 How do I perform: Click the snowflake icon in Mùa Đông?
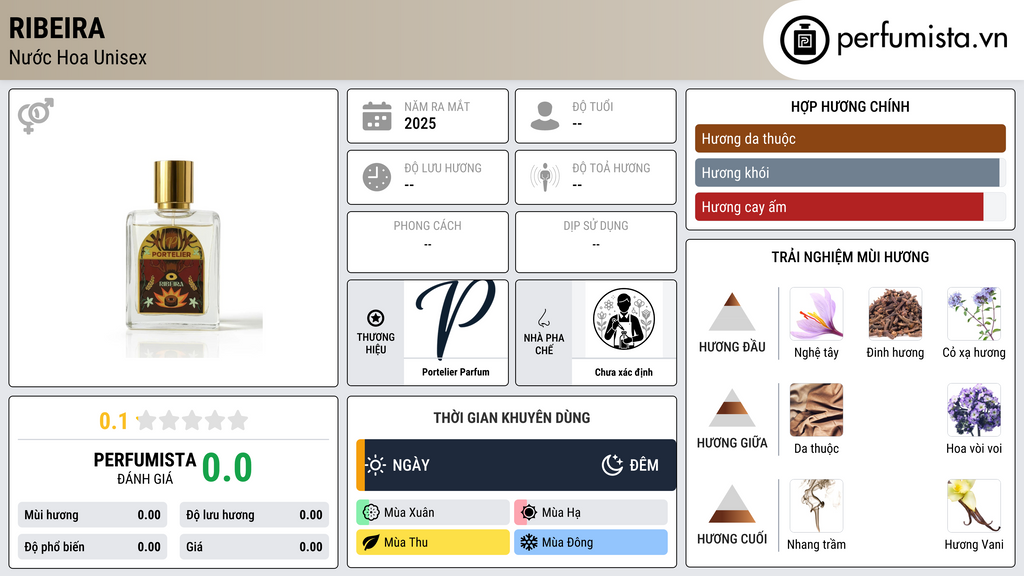(529, 542)
